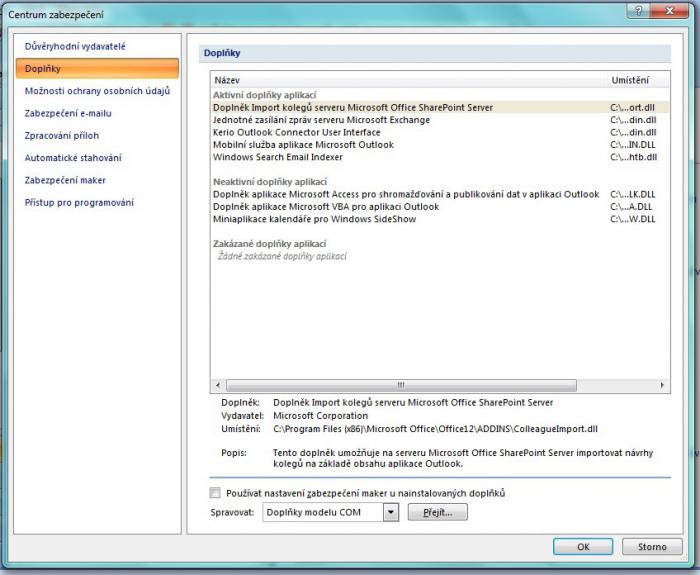This screenshot has width=700, height=575.
Task: Open Zpracování příloh settings
Action: point(62,135)
